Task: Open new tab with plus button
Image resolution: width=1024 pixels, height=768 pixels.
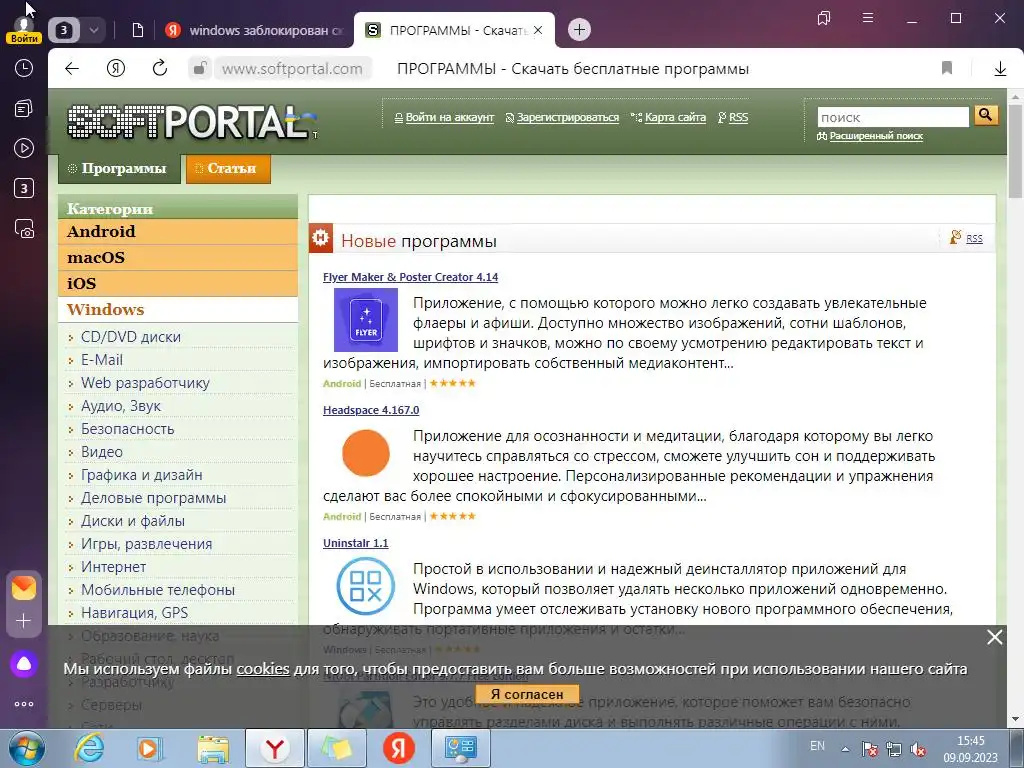Action: [579, 29]
